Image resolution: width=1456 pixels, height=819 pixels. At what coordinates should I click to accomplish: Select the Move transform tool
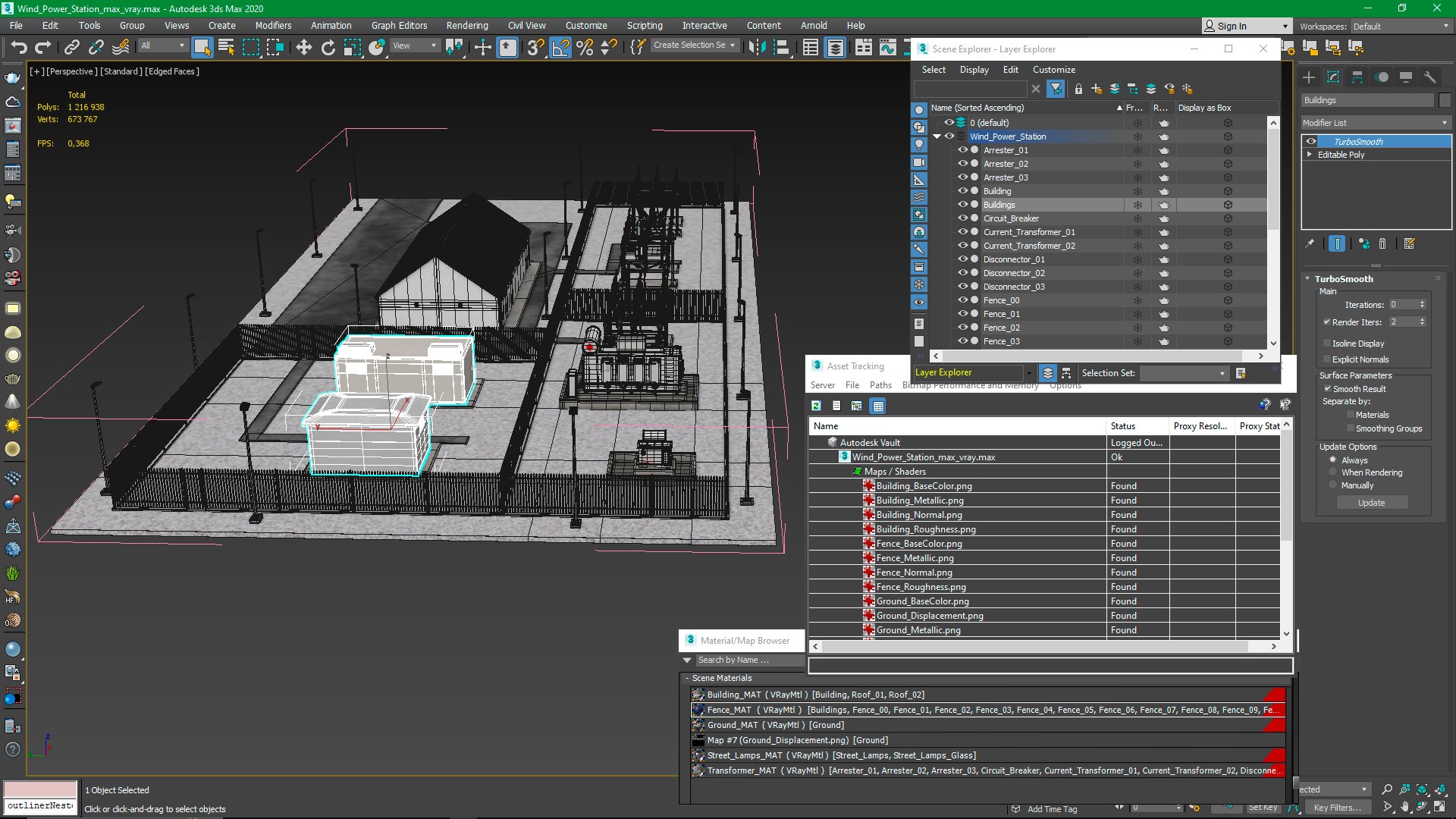303,47
